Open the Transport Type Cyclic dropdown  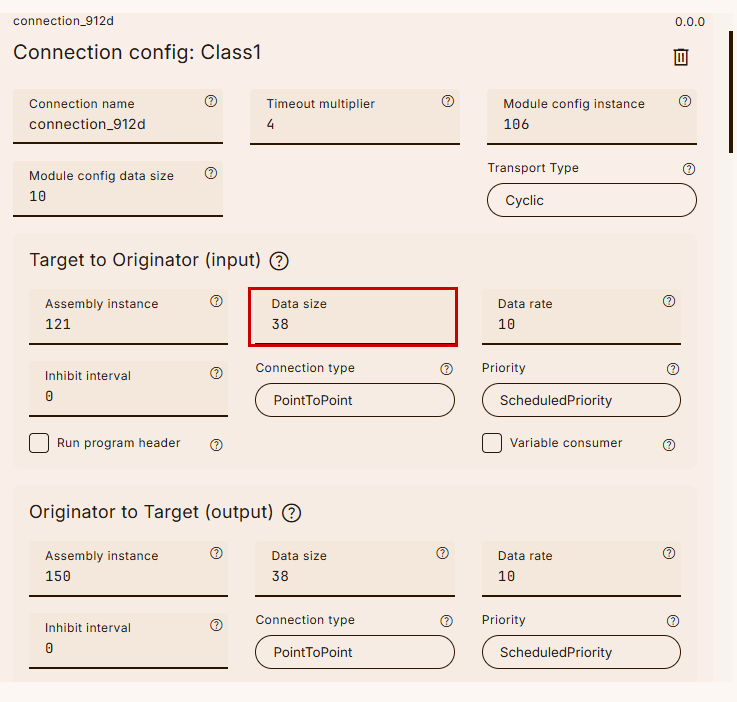[591, 200]
